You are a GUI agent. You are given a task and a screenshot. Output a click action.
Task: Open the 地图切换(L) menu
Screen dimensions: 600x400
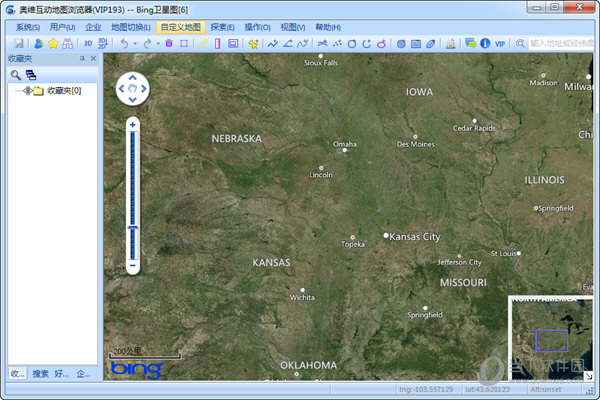pyautogui.click(x=130, y=27)
